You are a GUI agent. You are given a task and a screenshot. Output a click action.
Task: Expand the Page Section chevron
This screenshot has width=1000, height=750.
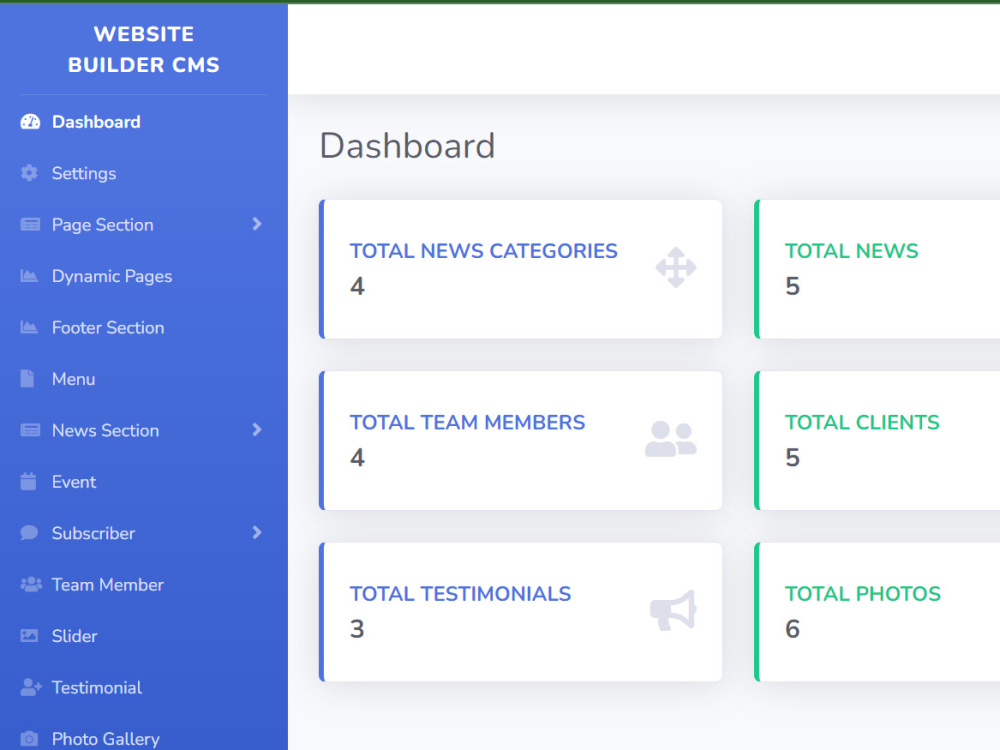click(257, 224)
